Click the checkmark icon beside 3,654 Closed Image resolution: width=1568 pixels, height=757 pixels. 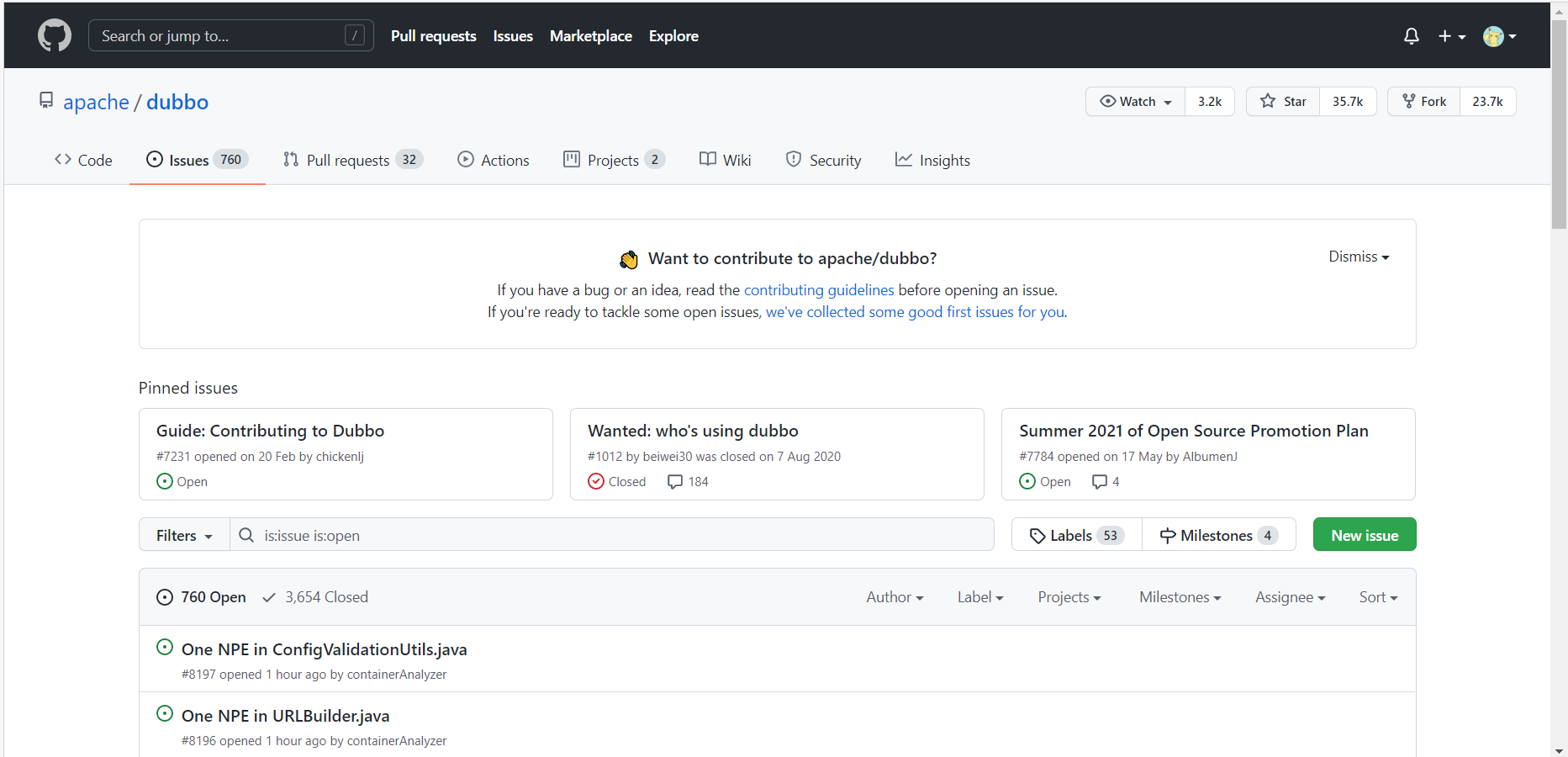(x=269, y=597)
